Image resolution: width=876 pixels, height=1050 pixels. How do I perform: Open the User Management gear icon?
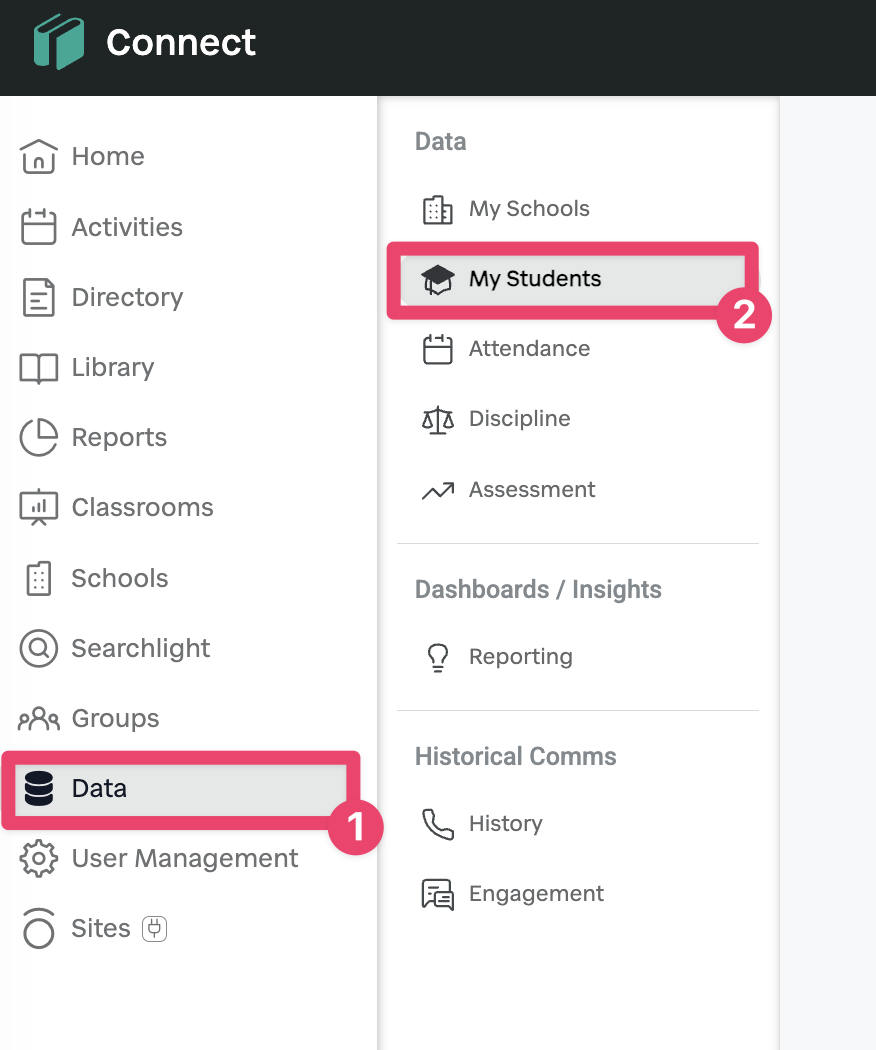point(39,859)
